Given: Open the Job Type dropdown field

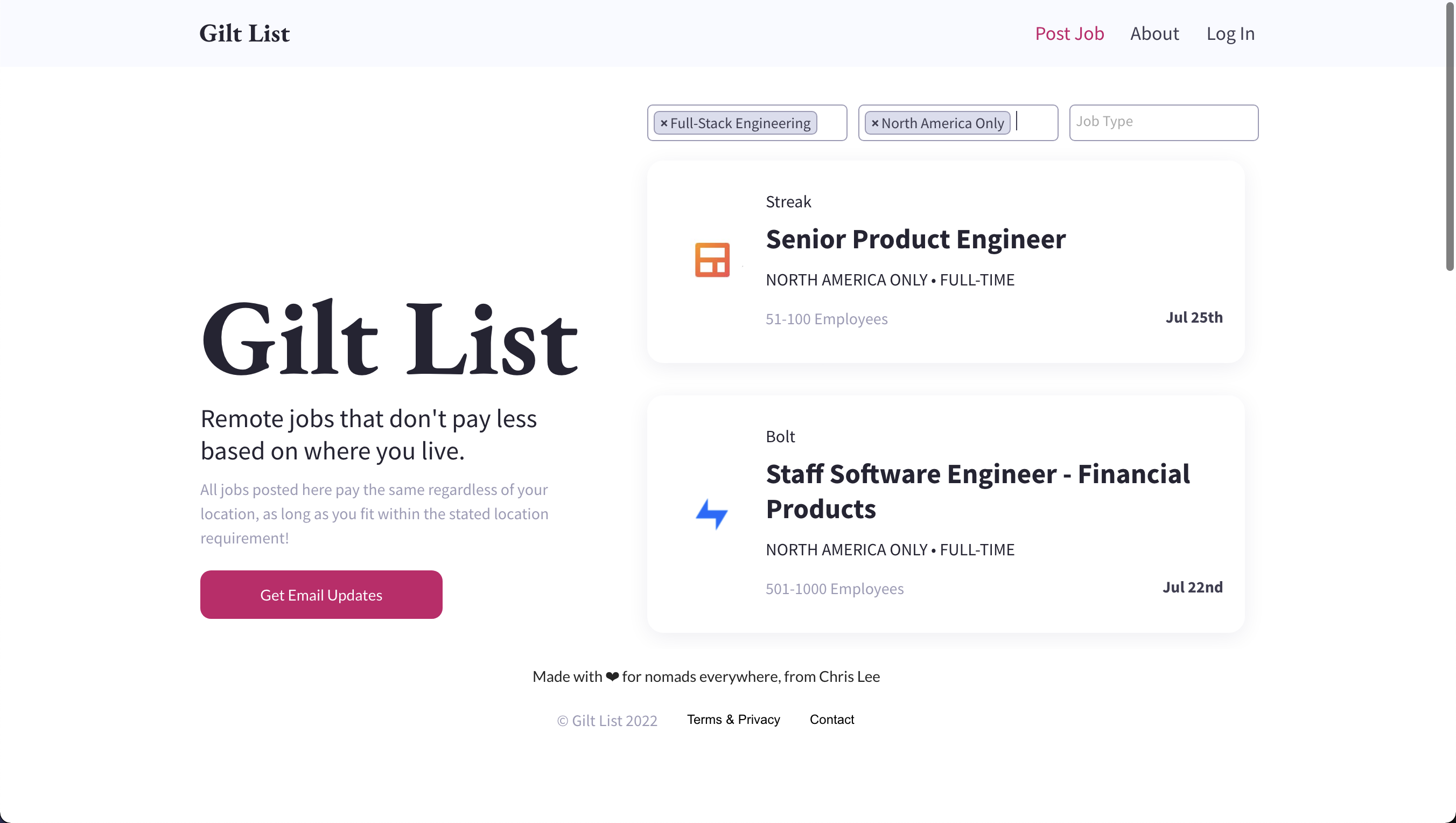Looking at the screenshot, I should point(1164,122).
